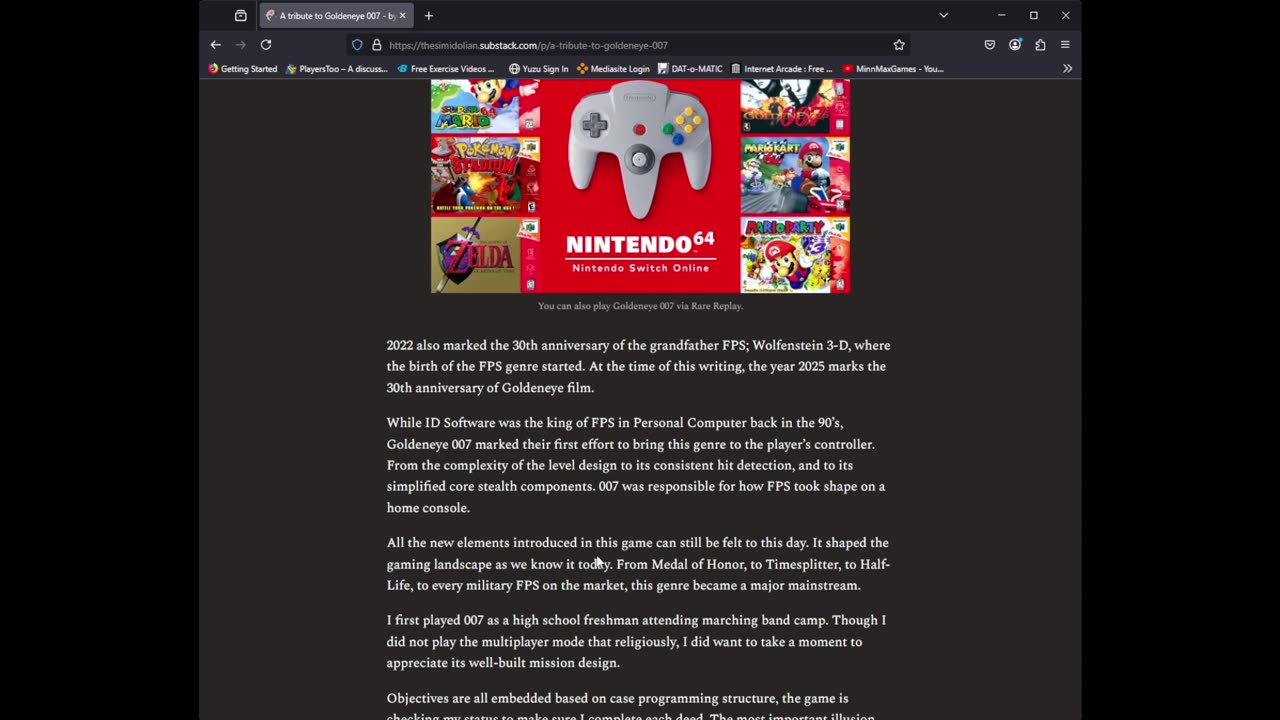1280x720 pixels.
Task: Open the extensions puzzle icon
Action: [1040, 45]
